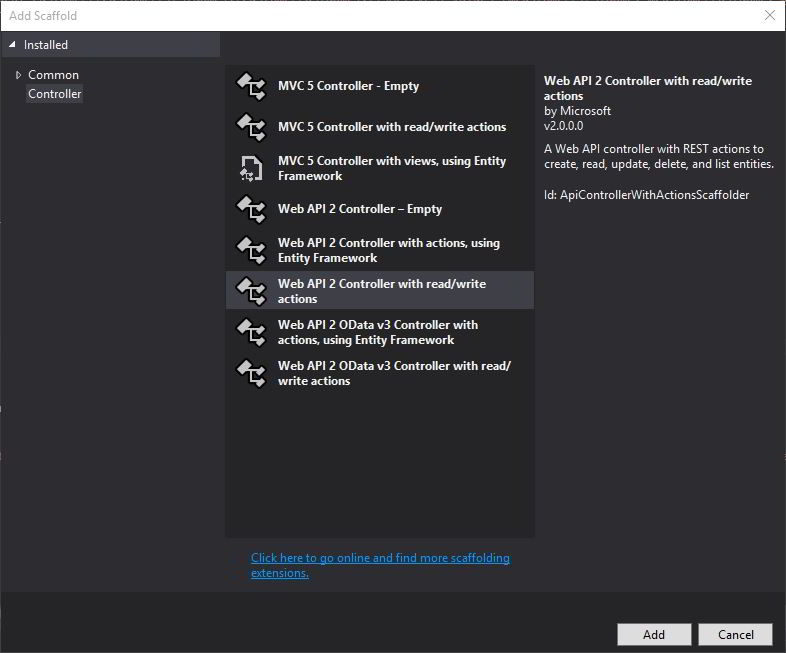Screen dimensions: 786x653
Task: Select Web API 2 Controller with read/write actions entry
Action: [x=379, y=291]
